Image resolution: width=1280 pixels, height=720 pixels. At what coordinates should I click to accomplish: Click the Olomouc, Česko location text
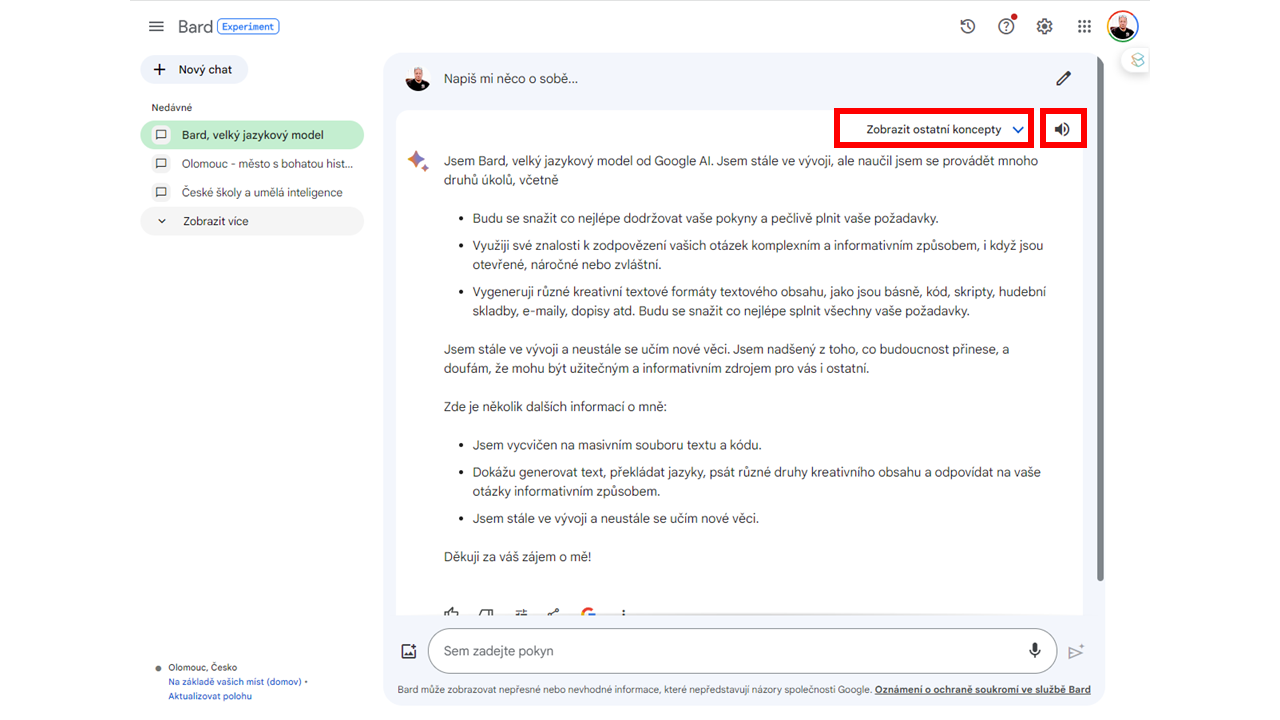(203, 668)
